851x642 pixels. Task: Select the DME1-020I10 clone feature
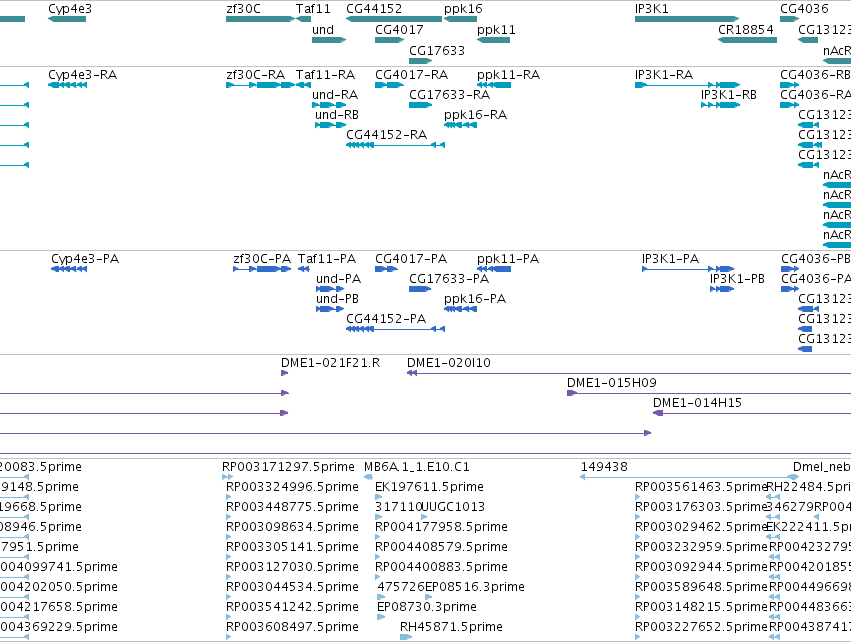tap(629, 373)
